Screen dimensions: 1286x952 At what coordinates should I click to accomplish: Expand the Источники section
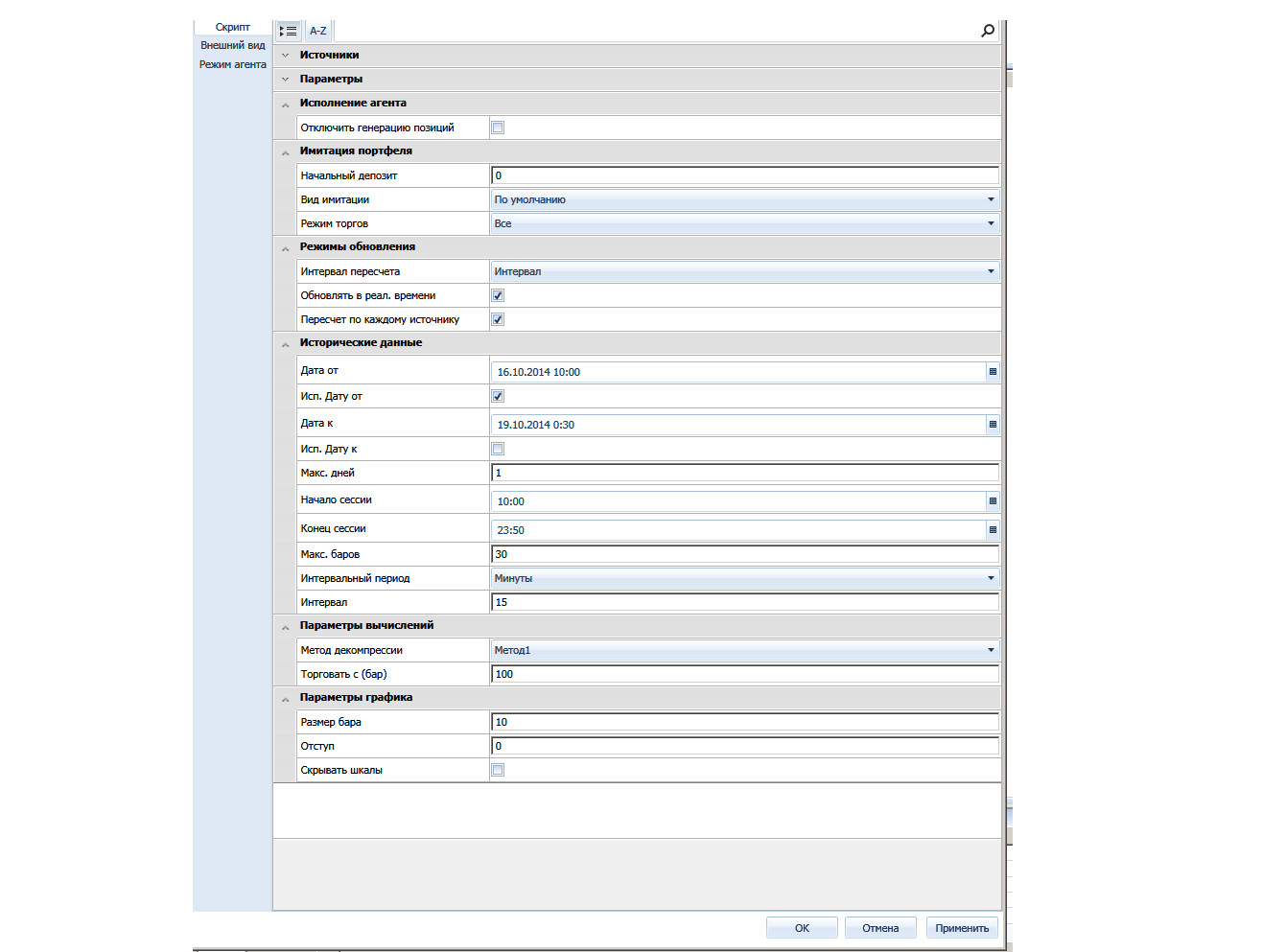(285, 56)
